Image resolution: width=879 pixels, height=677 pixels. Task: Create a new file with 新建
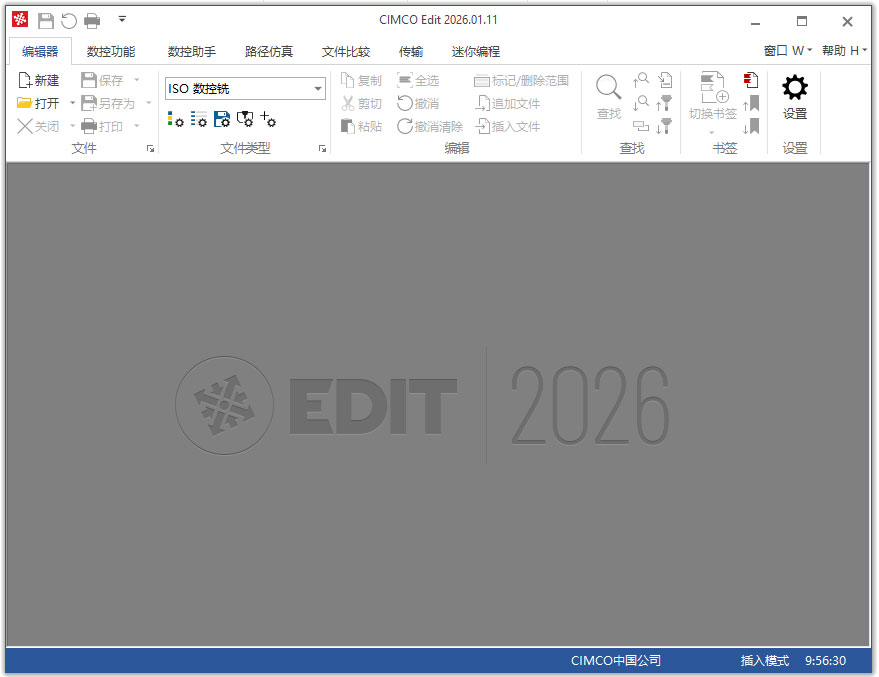39,81
